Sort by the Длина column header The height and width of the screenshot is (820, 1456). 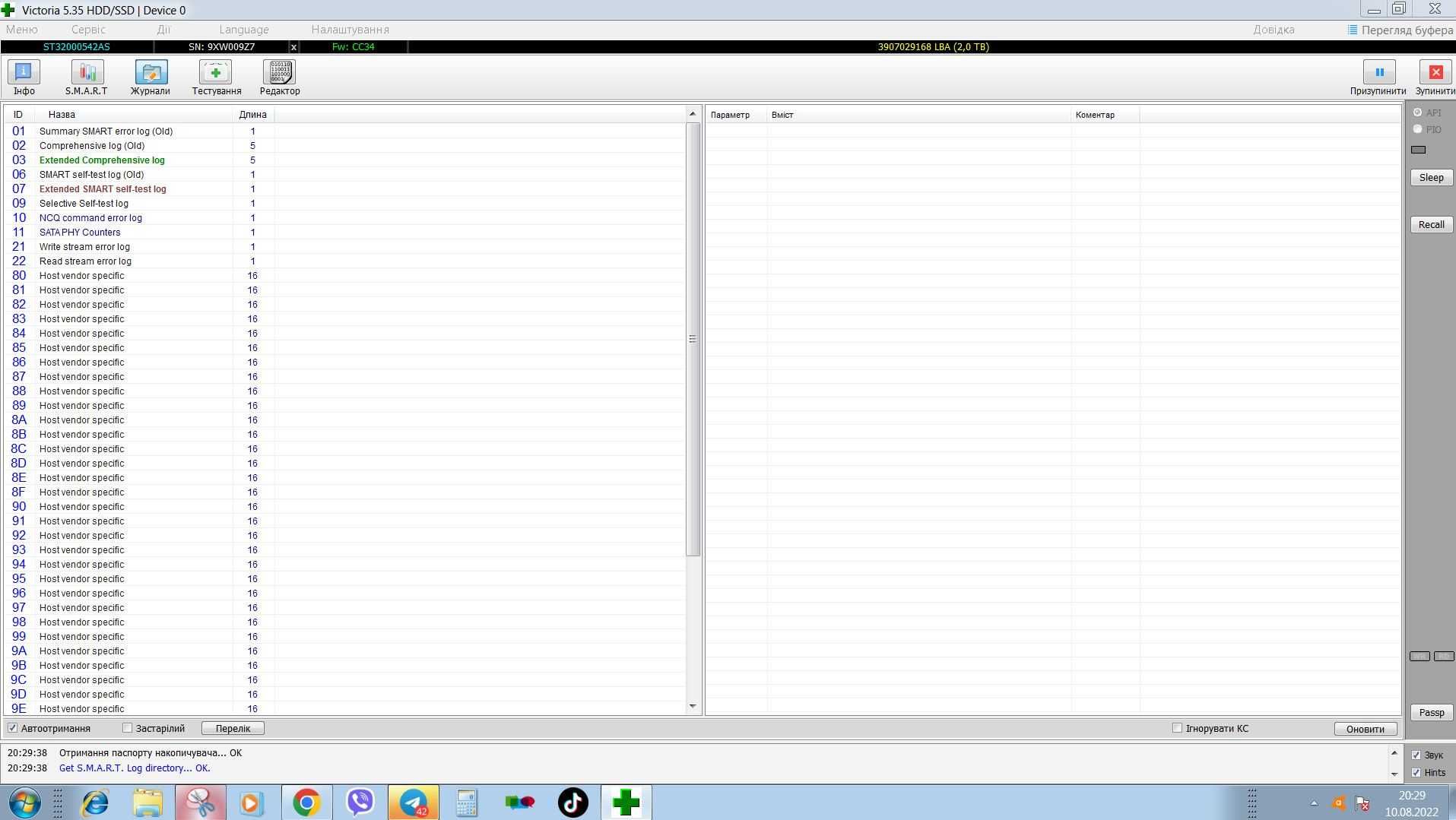click(x=253, y=115)
